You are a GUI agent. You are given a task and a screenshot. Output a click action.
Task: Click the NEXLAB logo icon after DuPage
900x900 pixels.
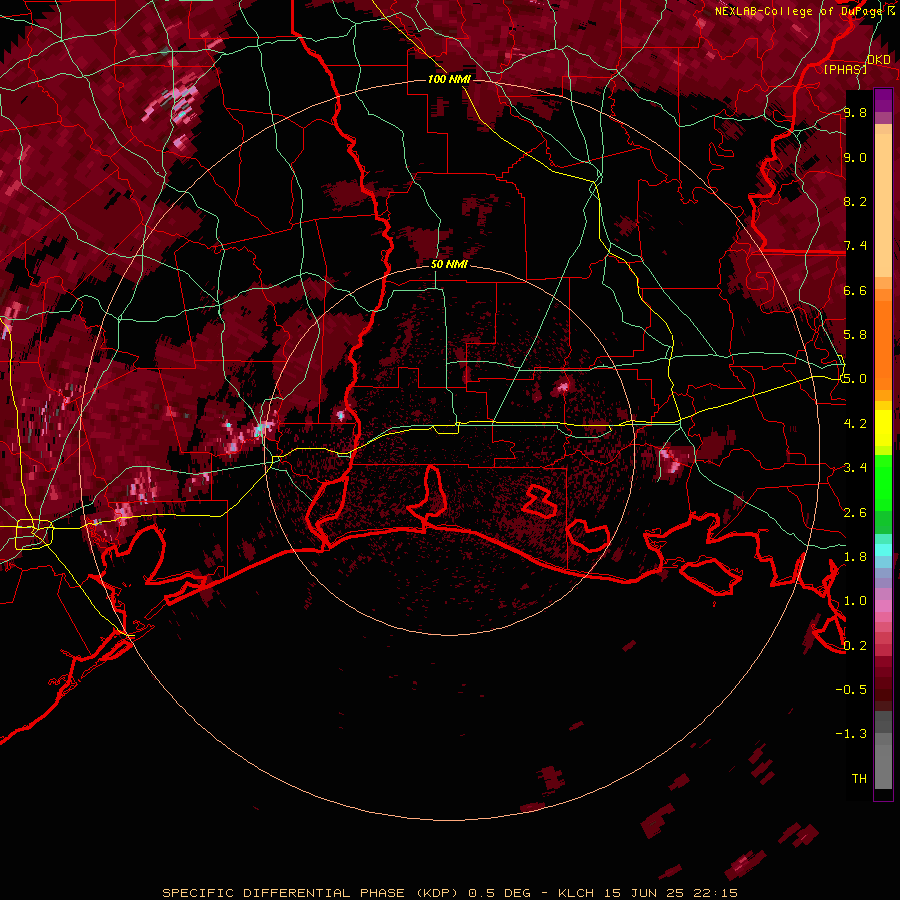click(x=891, y=11)
